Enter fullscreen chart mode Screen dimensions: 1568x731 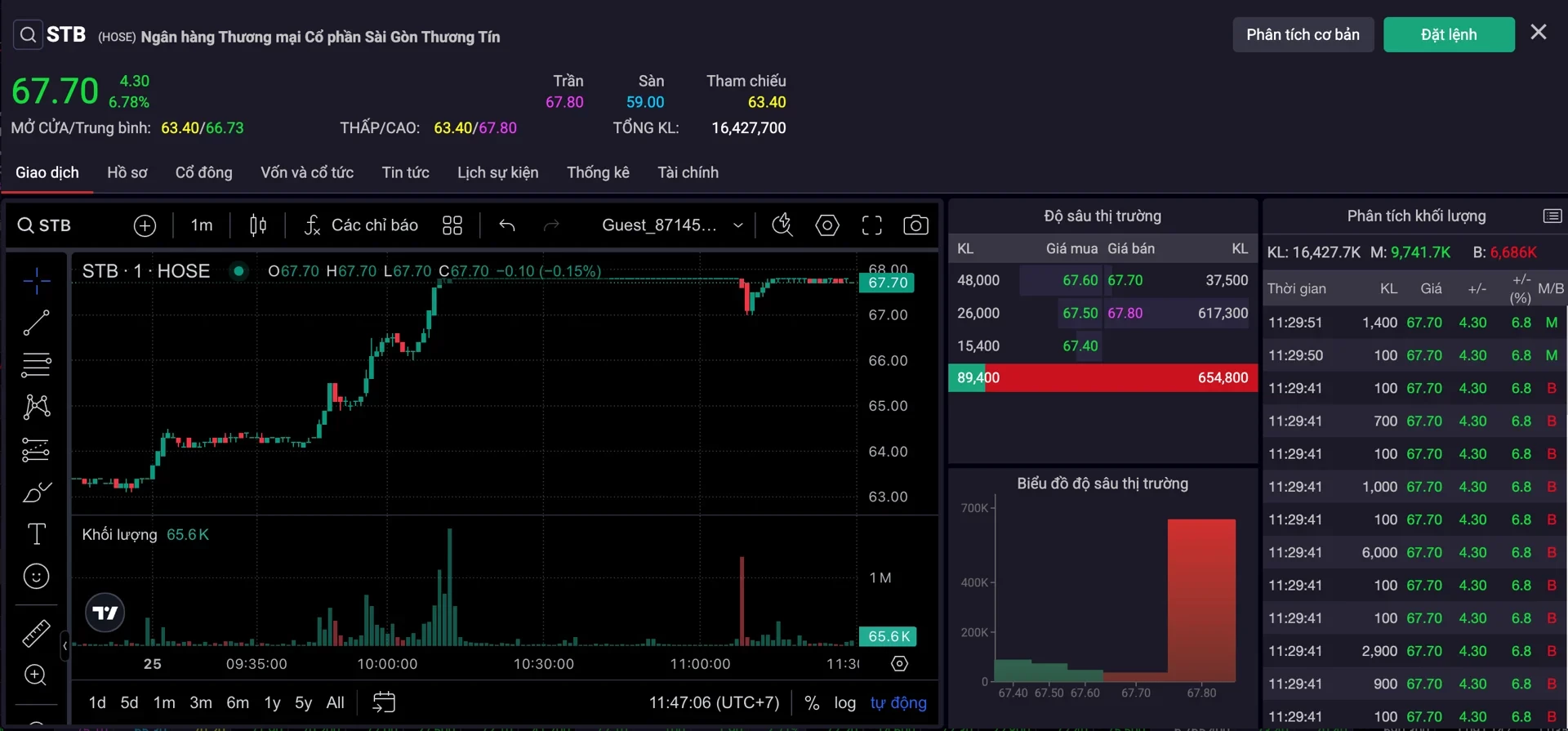tap(871, 225)
